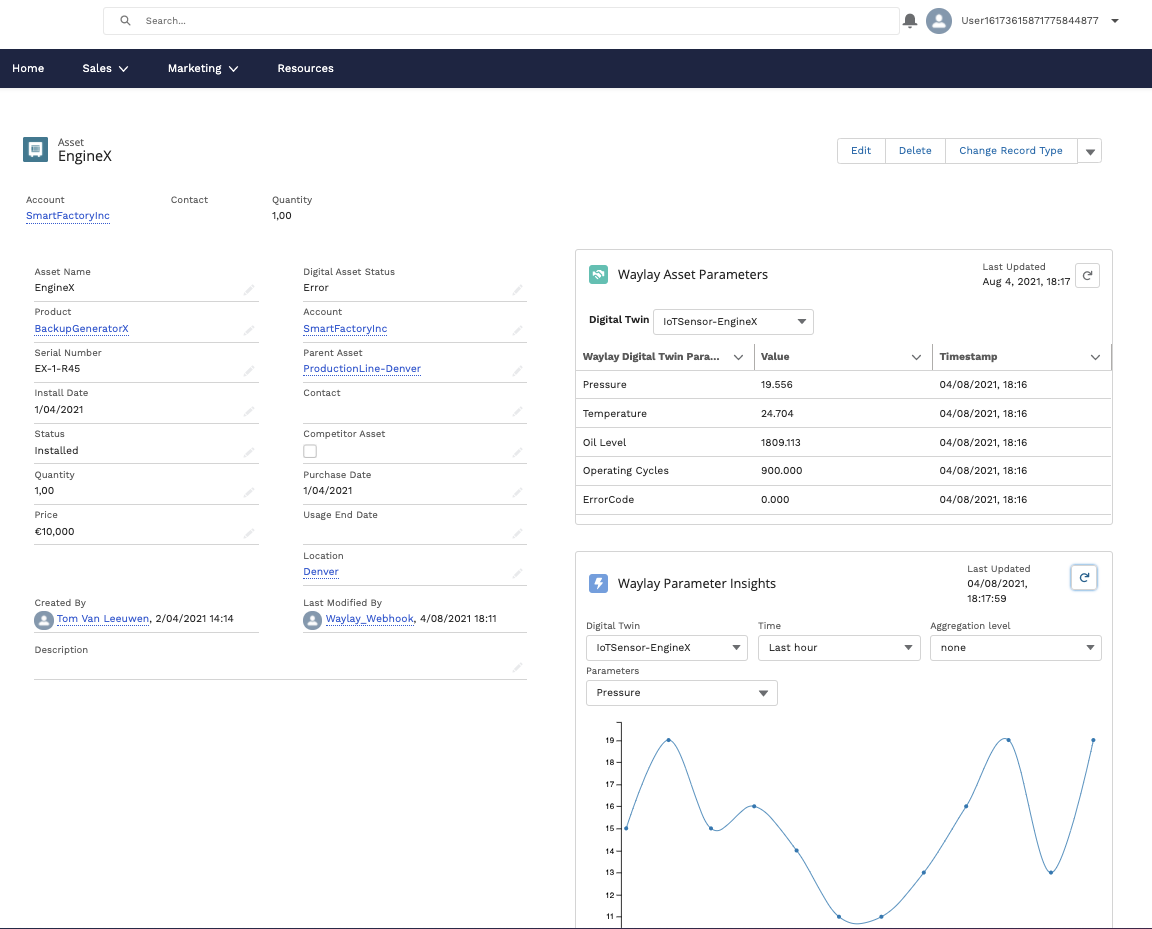Image resolution: width=1152 pixels, height=929 pixels.
Task: Click the Asset record icon beside EngineX
Action: [35, 149]
